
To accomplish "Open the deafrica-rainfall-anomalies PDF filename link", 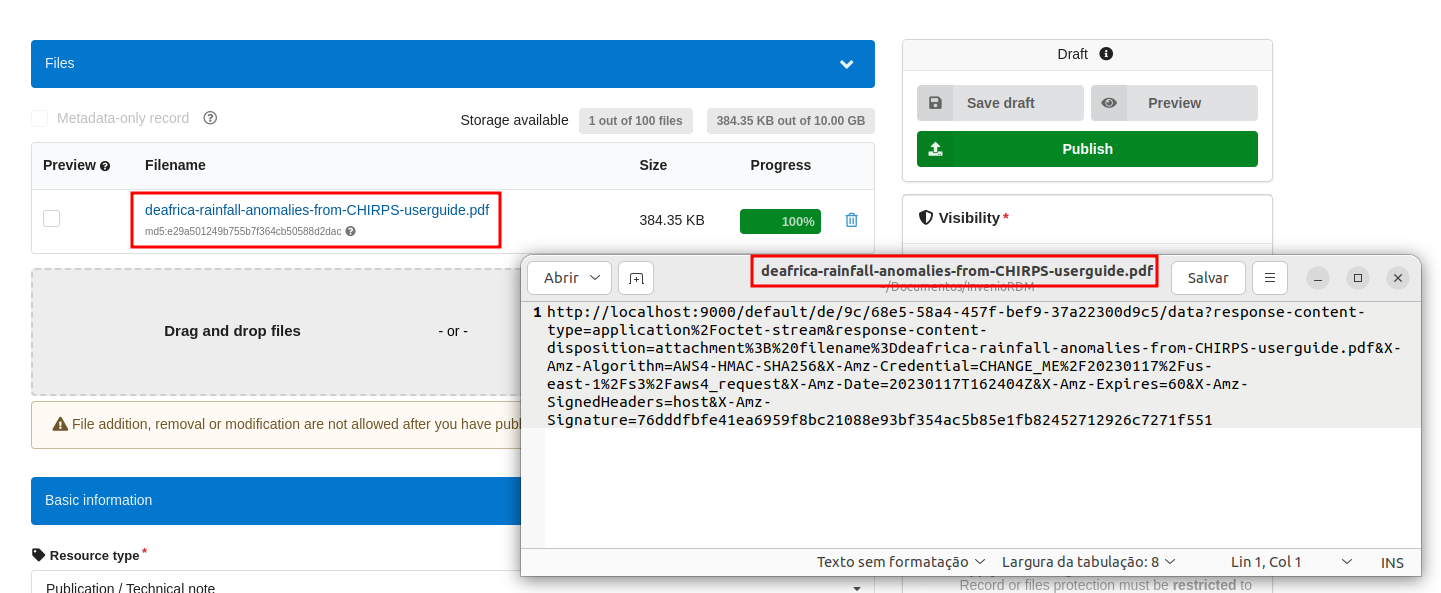I will (319, 209).
